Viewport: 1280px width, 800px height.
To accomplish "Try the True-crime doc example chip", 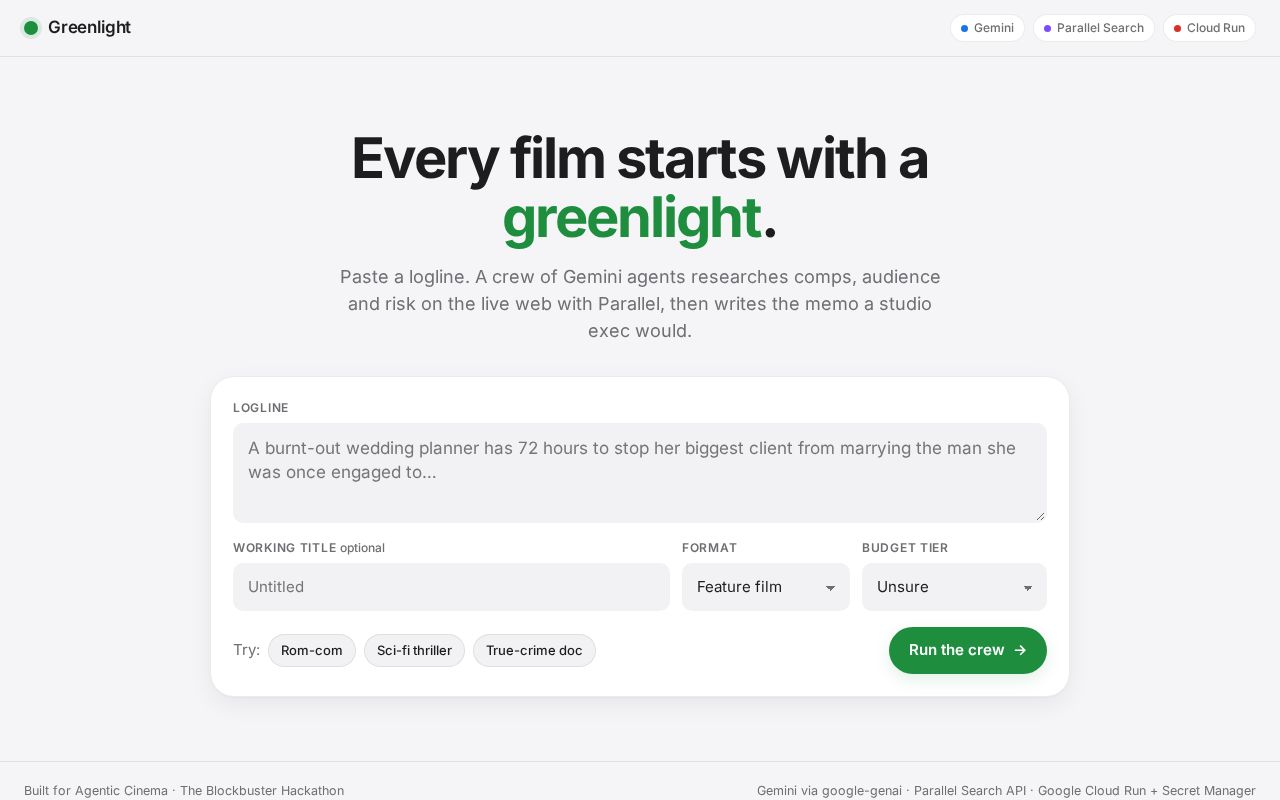I will [534, 650].
